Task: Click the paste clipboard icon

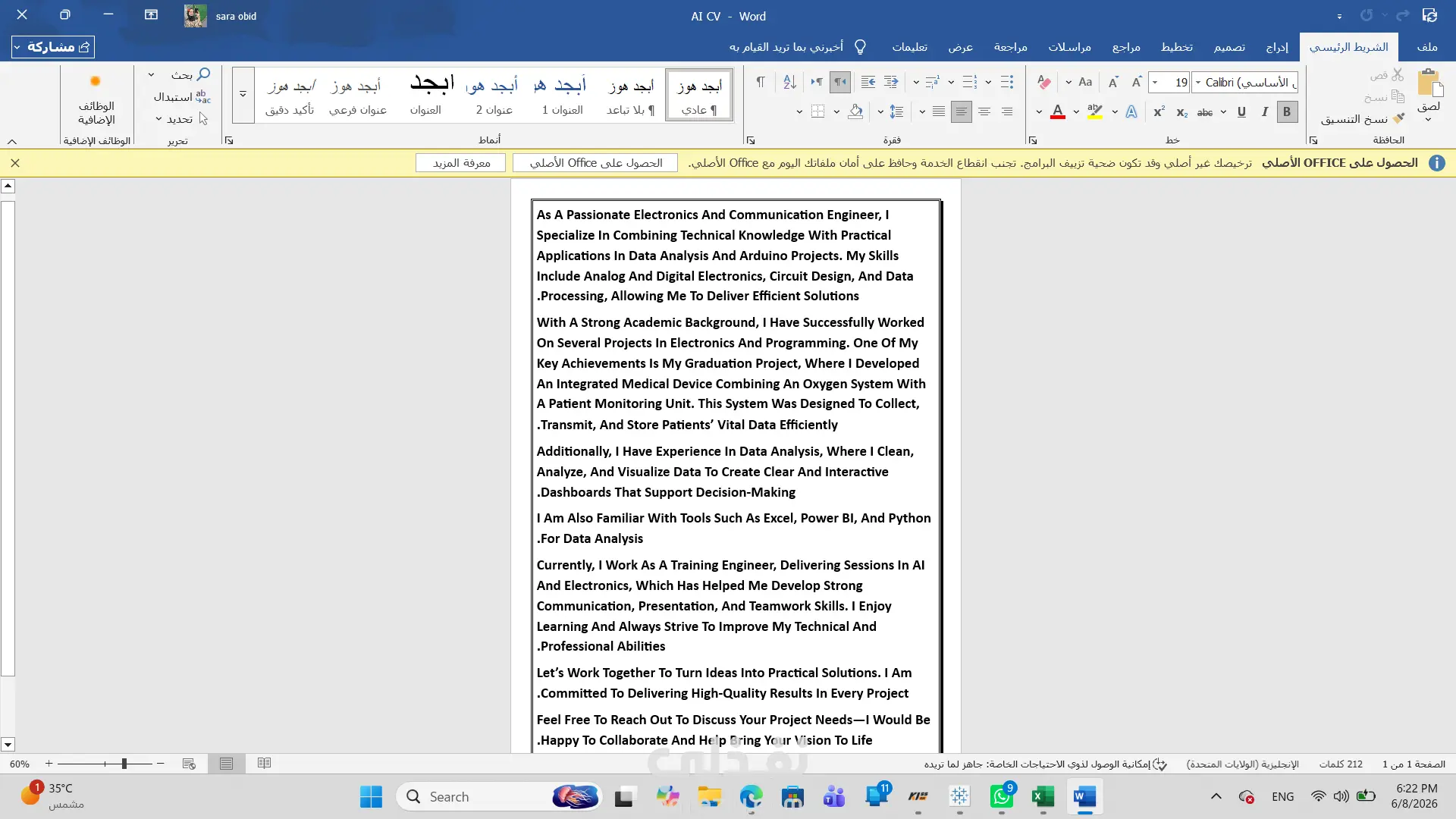Action: tap(1429, 83)
